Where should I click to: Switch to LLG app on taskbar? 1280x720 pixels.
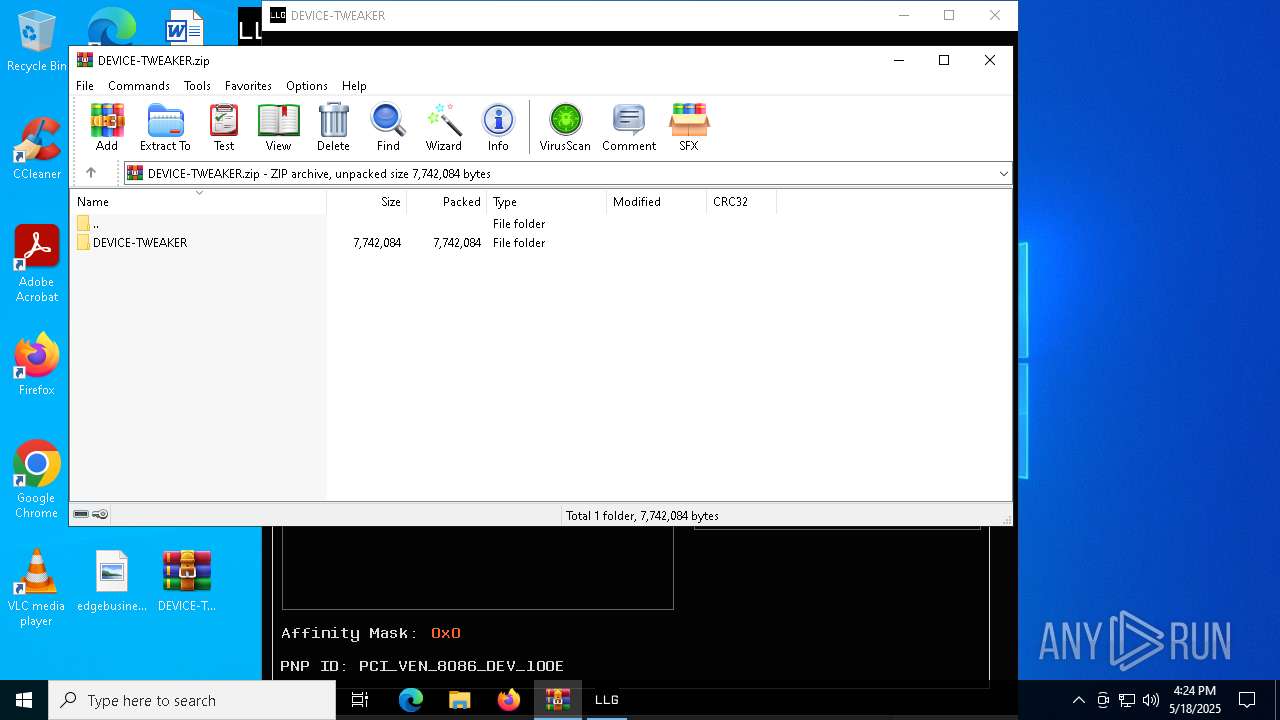(607, 700)
